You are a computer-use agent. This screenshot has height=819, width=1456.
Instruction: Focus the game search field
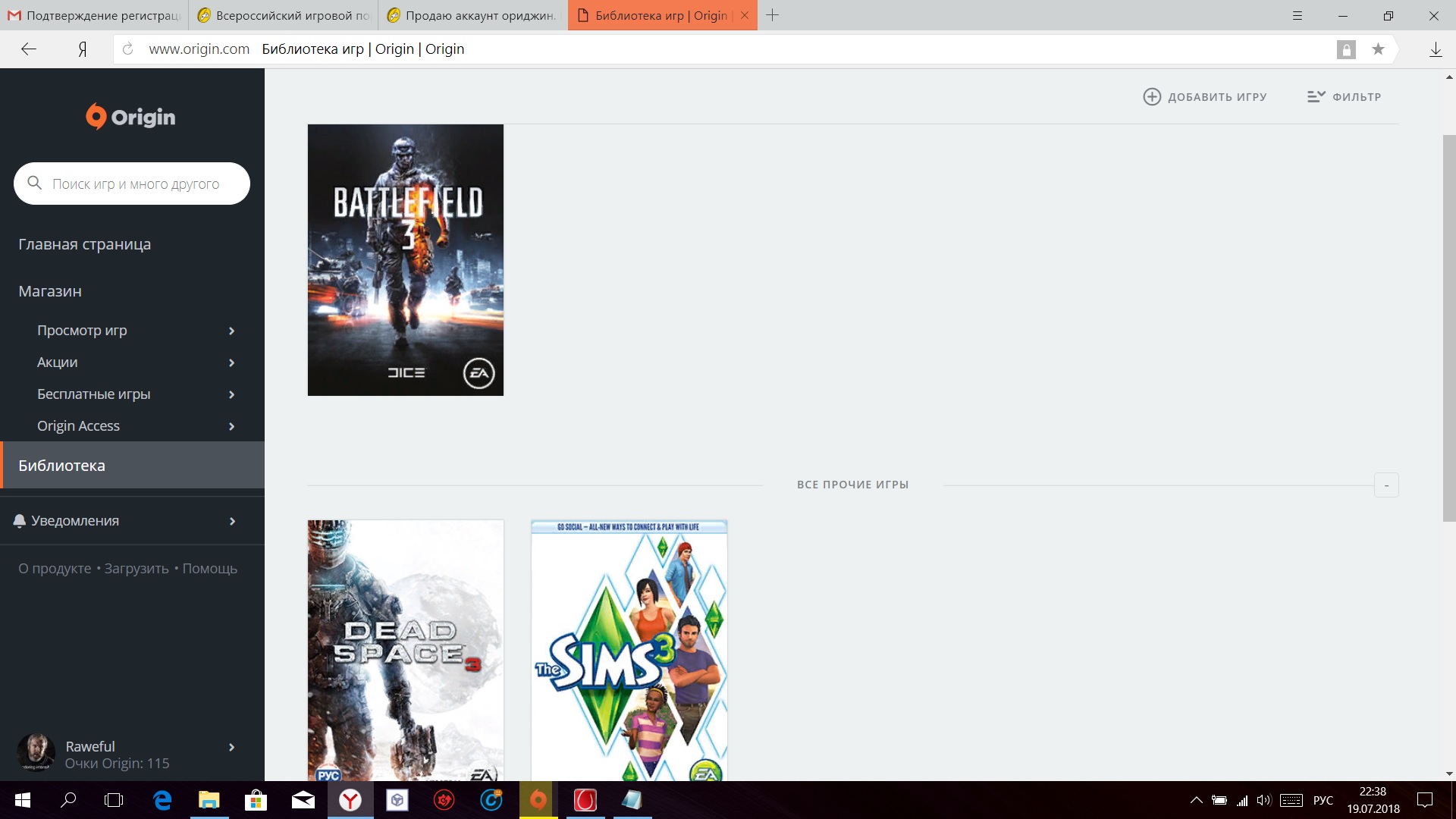pyautogui.click(x=132, y=184)
